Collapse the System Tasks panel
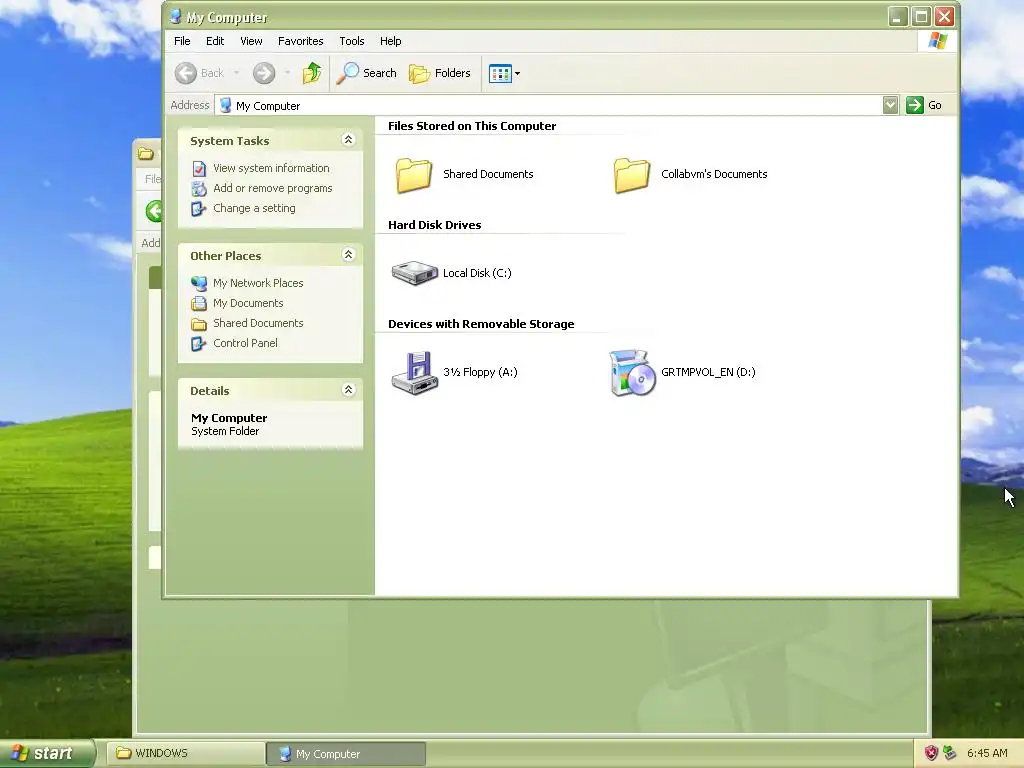1024x768 pixels. click(x=348, y=140)
